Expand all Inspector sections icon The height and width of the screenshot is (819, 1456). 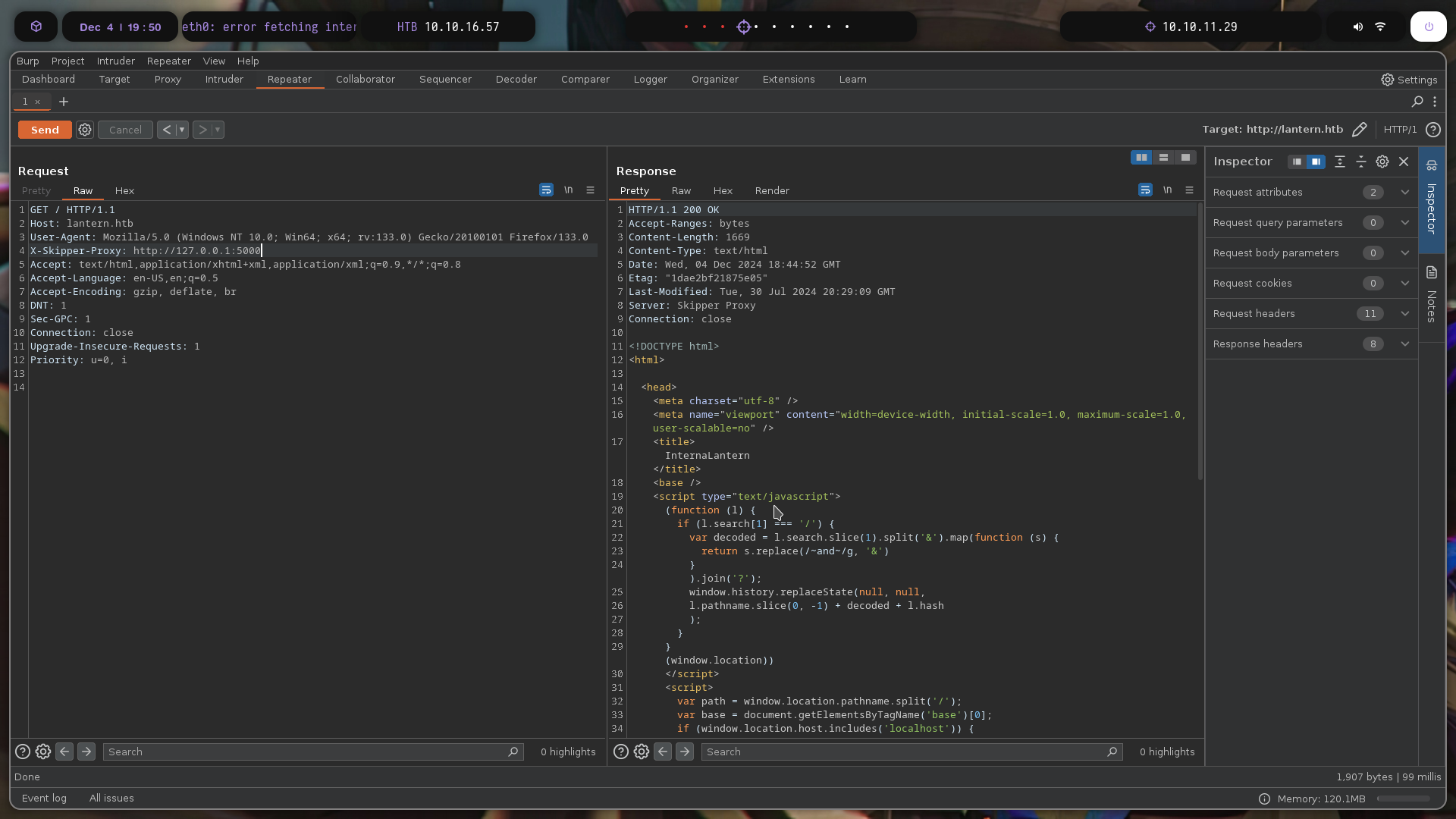(x=1340, y=162)
